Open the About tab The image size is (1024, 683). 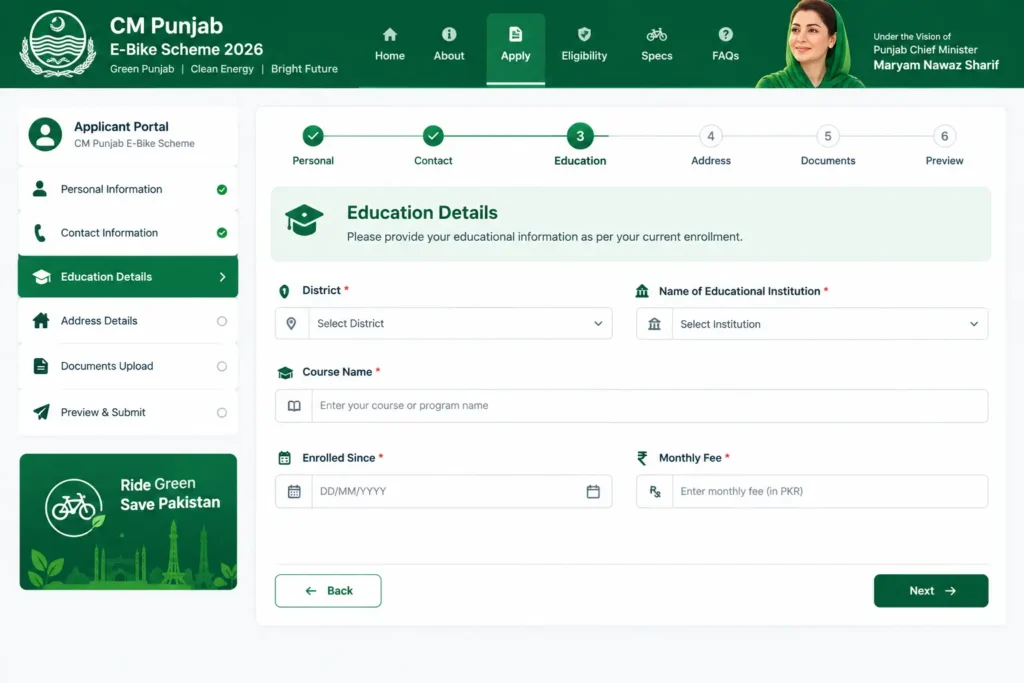click(x=449, y=44)
